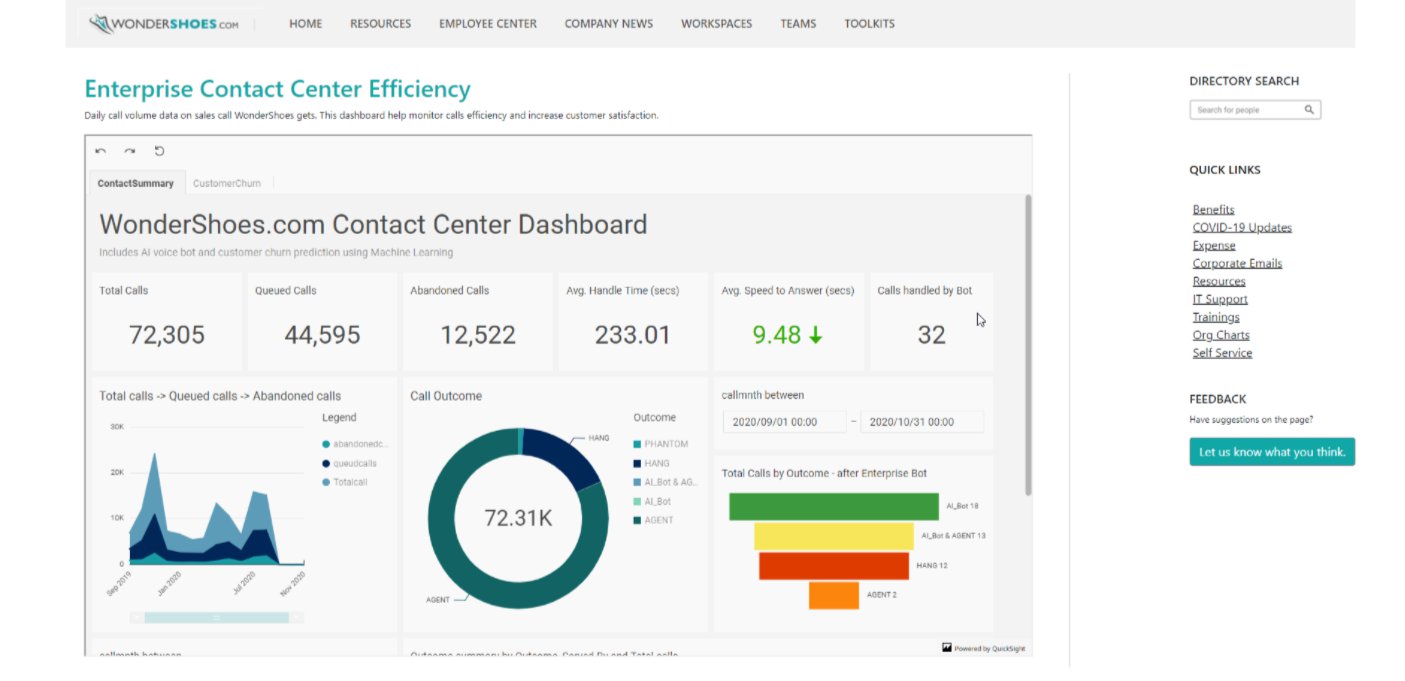Open the Benefits quick link
1405x681 pixels.
coord(1213,209)
